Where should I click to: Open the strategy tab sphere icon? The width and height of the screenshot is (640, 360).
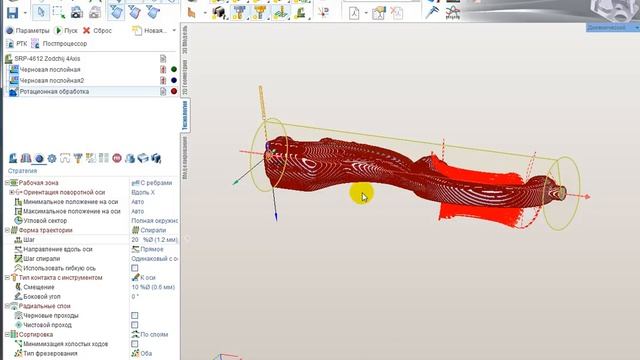(x=39, y=158)
